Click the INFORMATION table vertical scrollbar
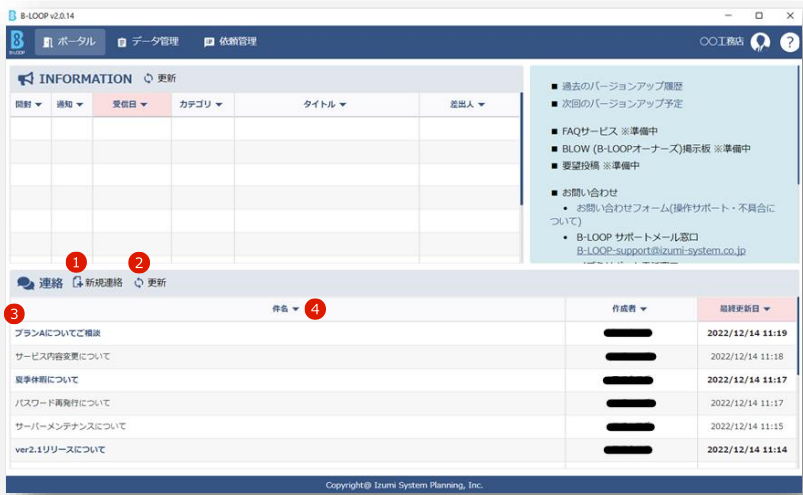 click(520, 150)
